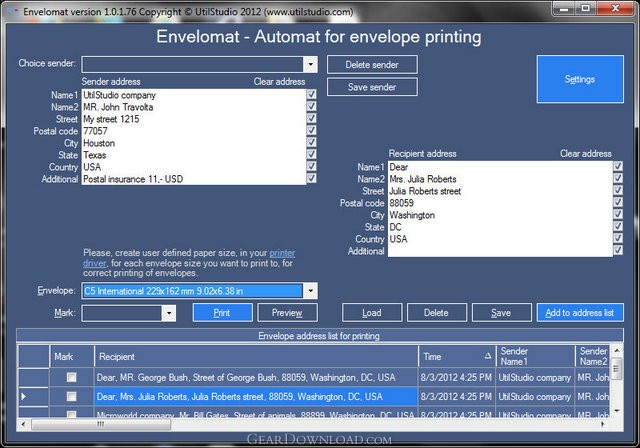Open the Choice sender dropdown

(310, 64)
